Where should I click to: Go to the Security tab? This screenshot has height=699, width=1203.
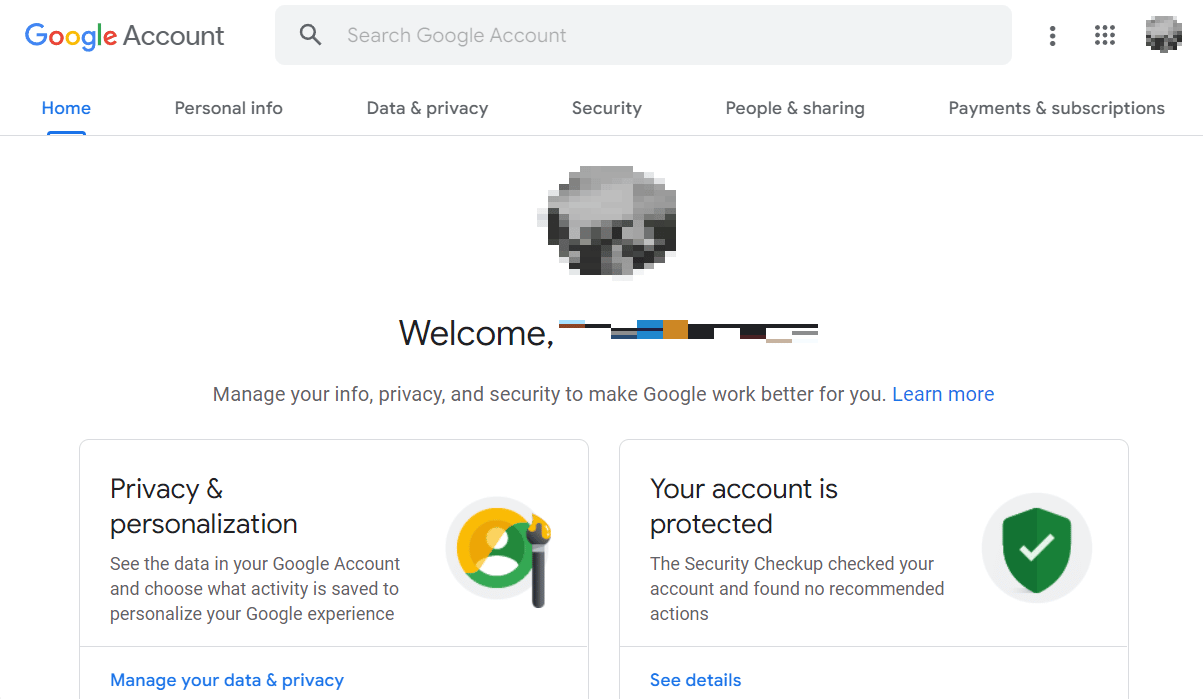(607, 108)
